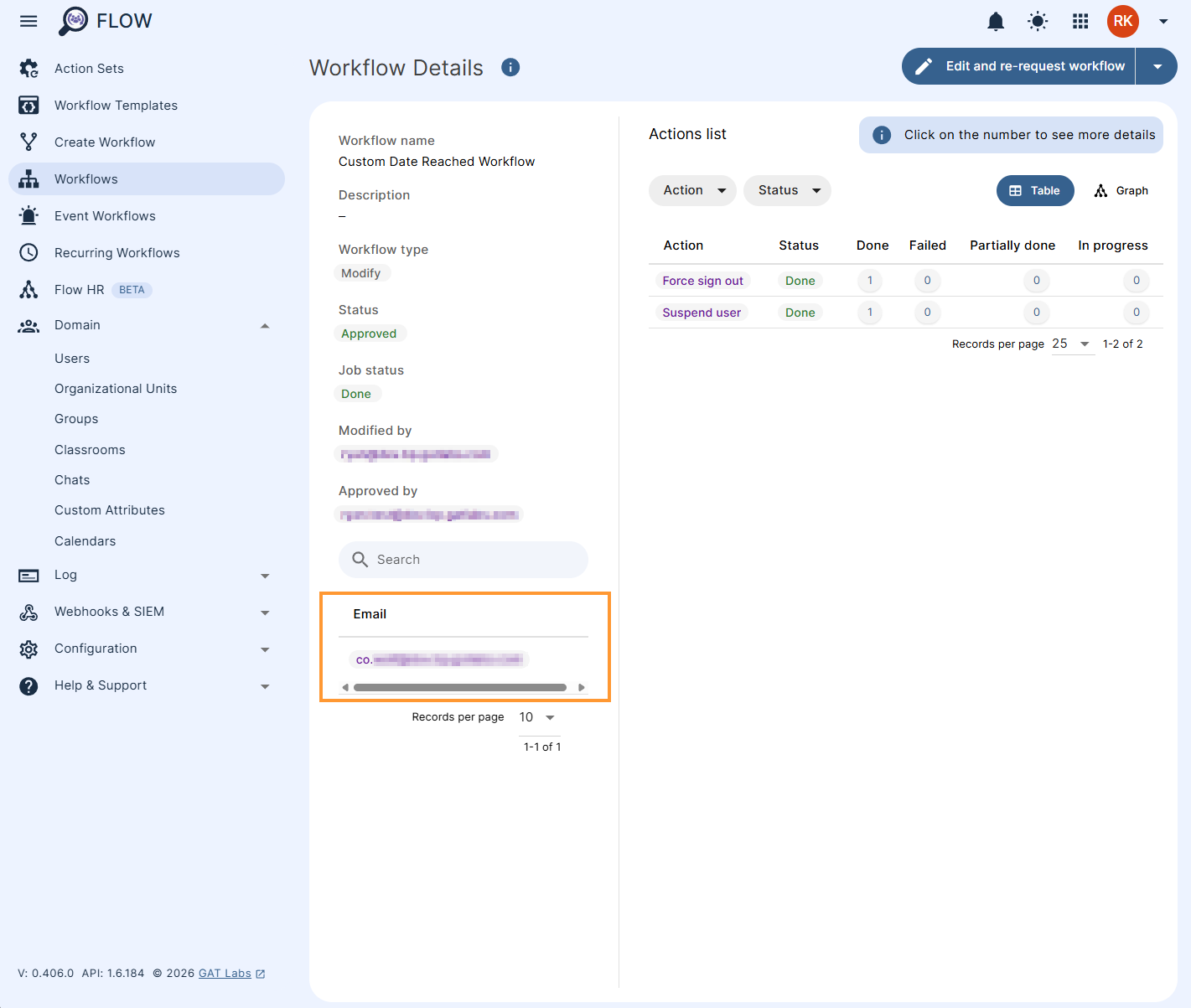Open Recurring Workflows via clock icon
Image resolution: width=1191 pixels, height=1008 pixels.
(x=28, y=252)
